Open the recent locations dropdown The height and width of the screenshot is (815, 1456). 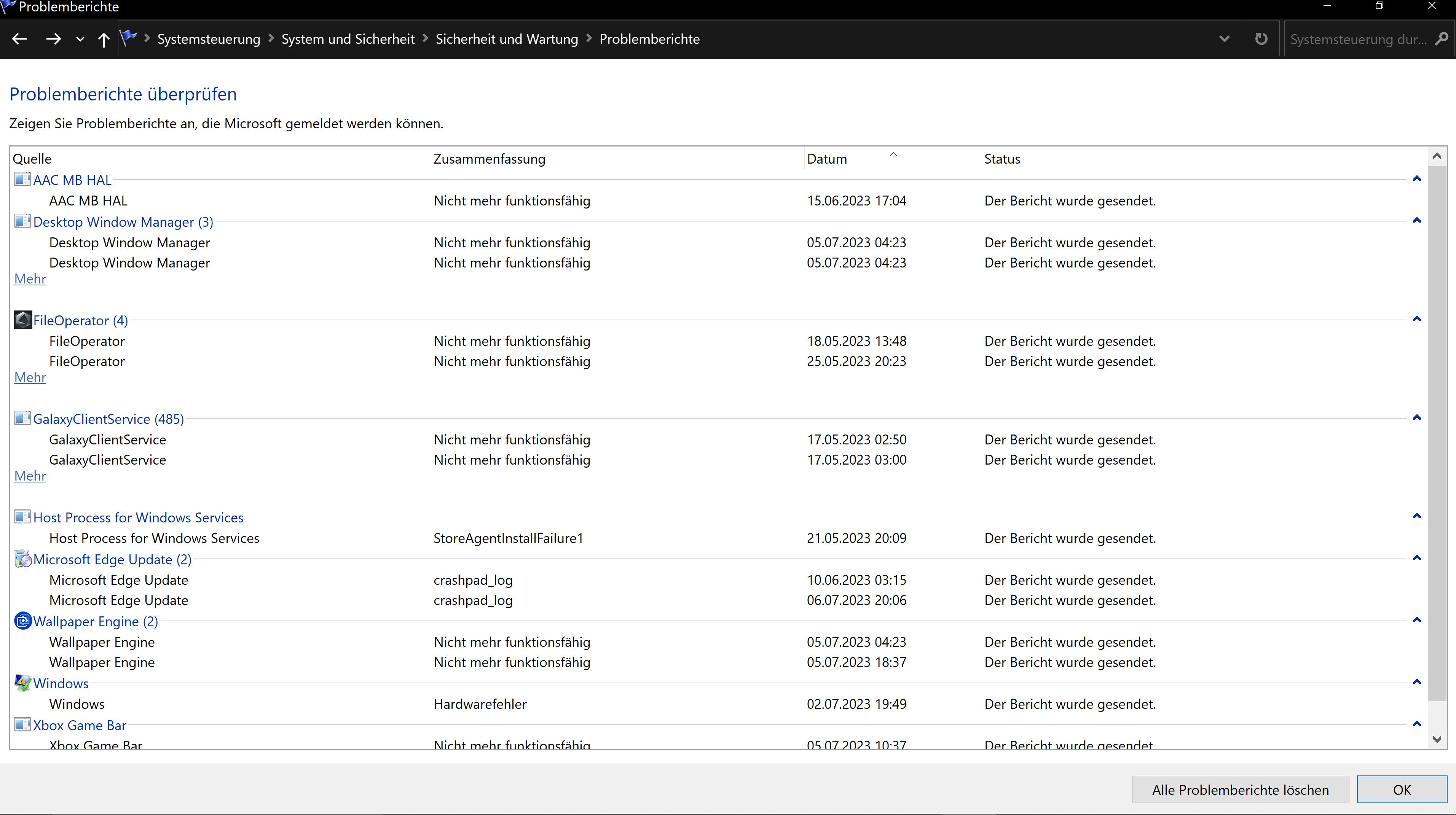coord(80,39)
